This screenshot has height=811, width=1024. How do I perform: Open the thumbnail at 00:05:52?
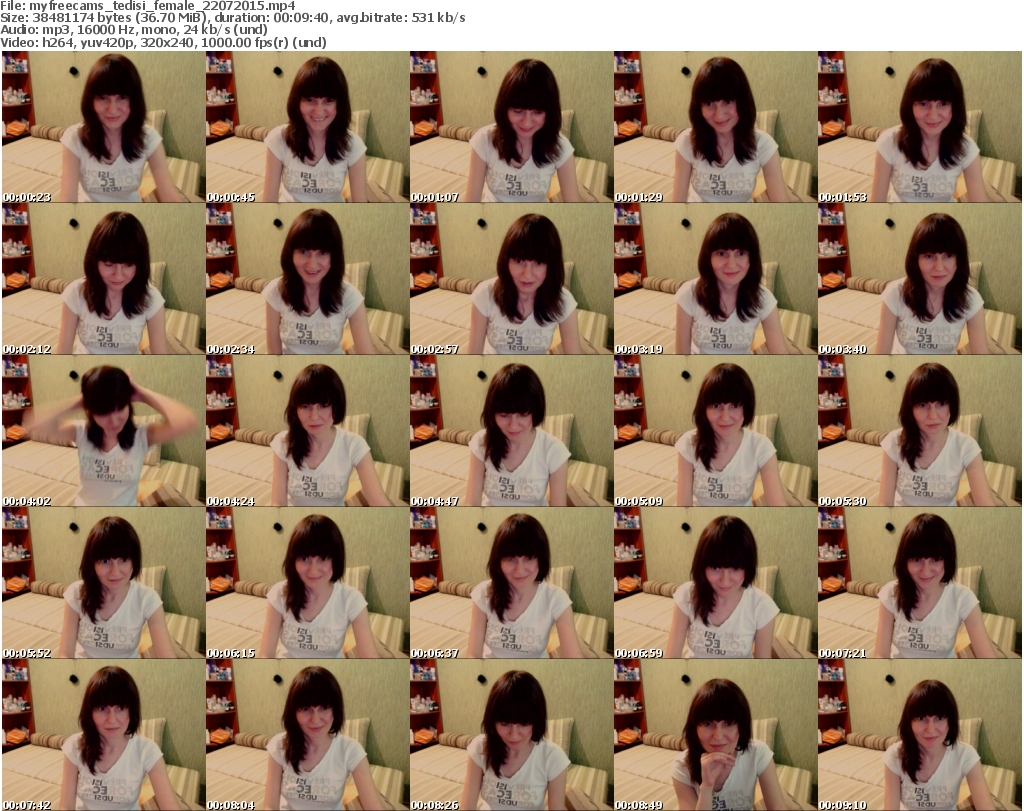(103, 583)
